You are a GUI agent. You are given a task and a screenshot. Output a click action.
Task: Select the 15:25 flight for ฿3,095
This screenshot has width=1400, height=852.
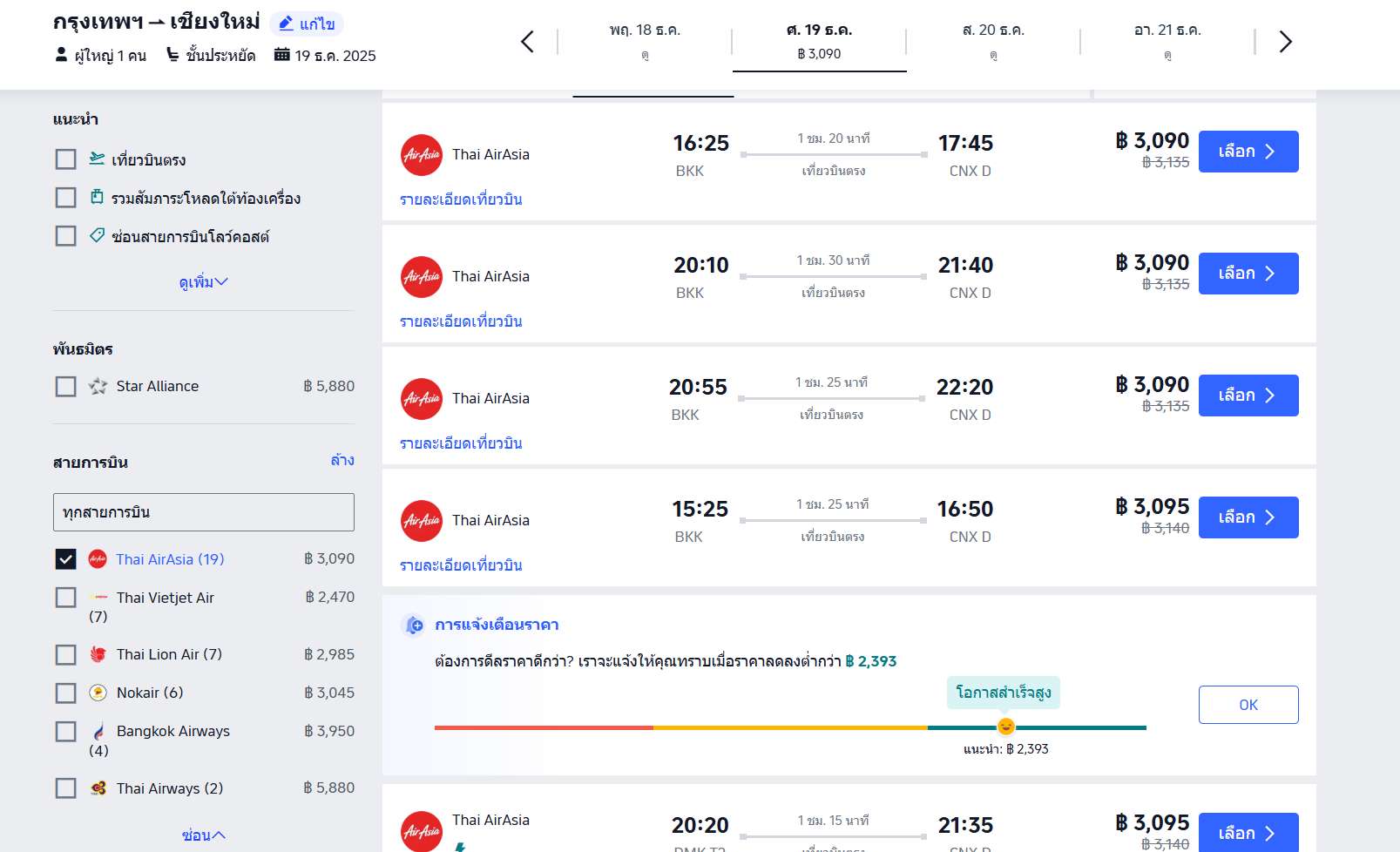click(x=1248, y=517)
